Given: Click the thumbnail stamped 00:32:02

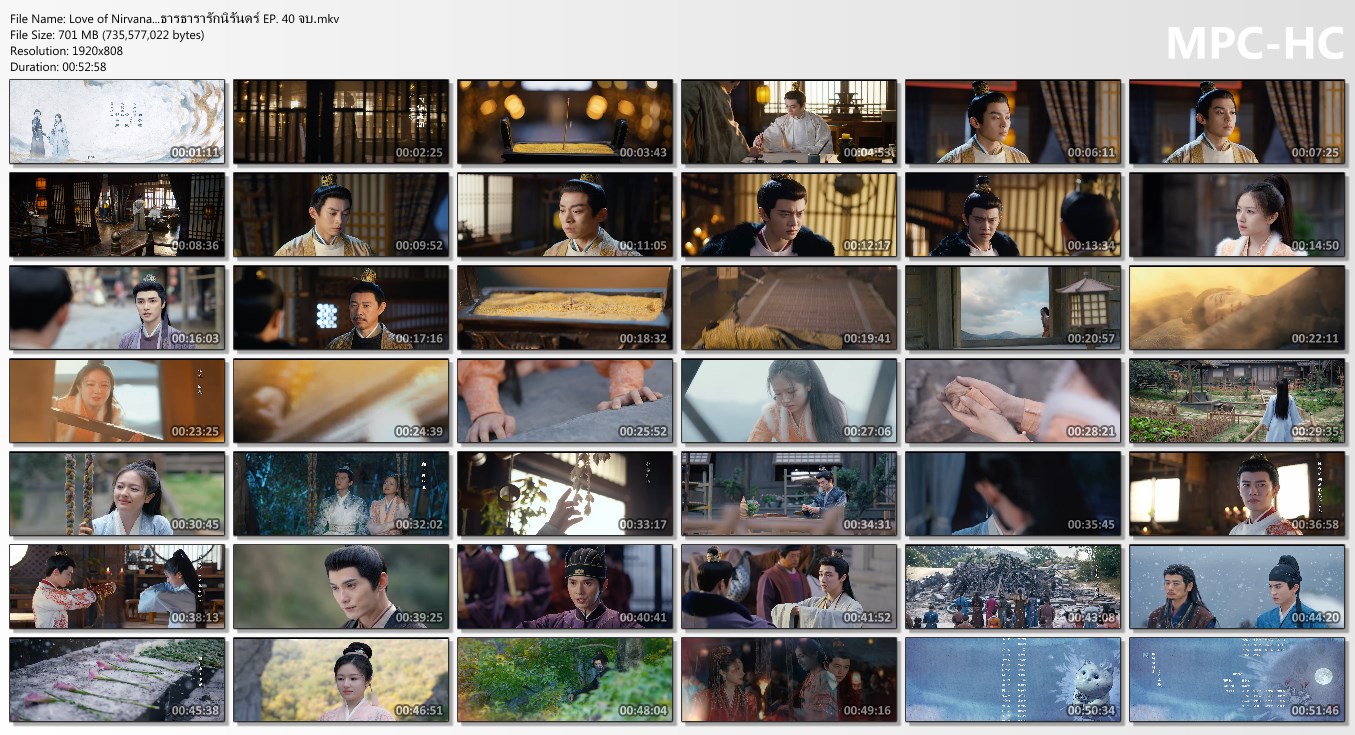Looking at the screenshot, I should pyautogui.click(x=341, y=493).
